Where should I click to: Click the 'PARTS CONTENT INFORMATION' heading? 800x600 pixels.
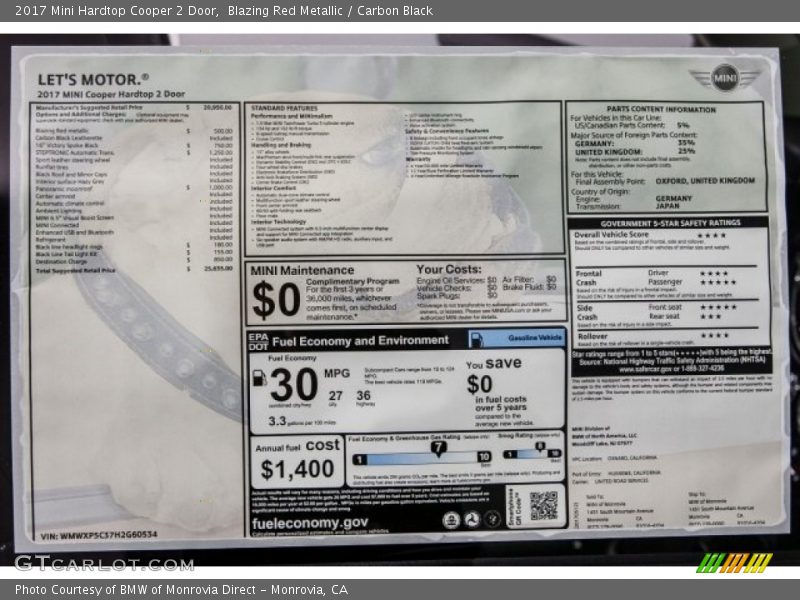point(661,109)
